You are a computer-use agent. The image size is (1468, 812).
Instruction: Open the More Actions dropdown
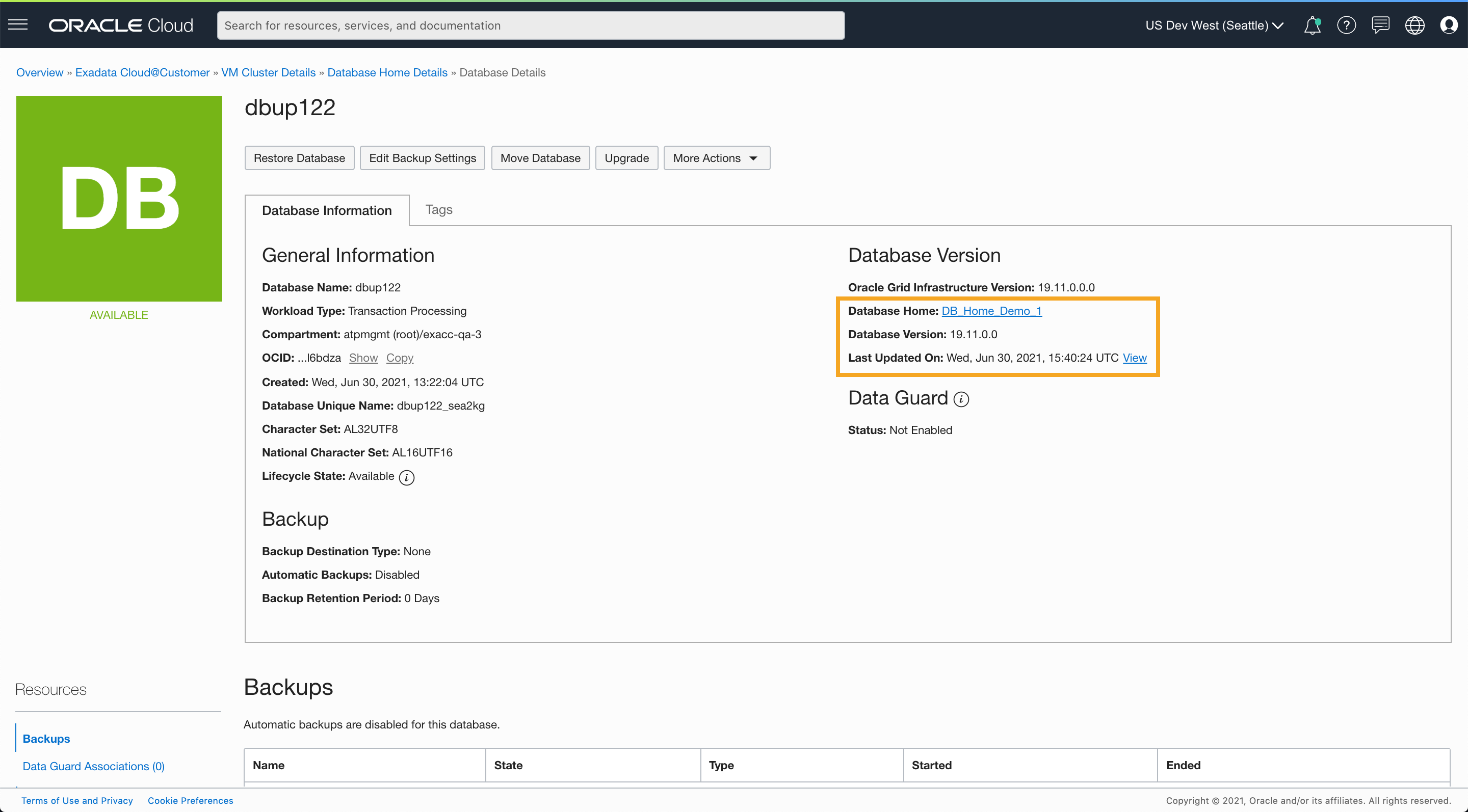point(716,158)
